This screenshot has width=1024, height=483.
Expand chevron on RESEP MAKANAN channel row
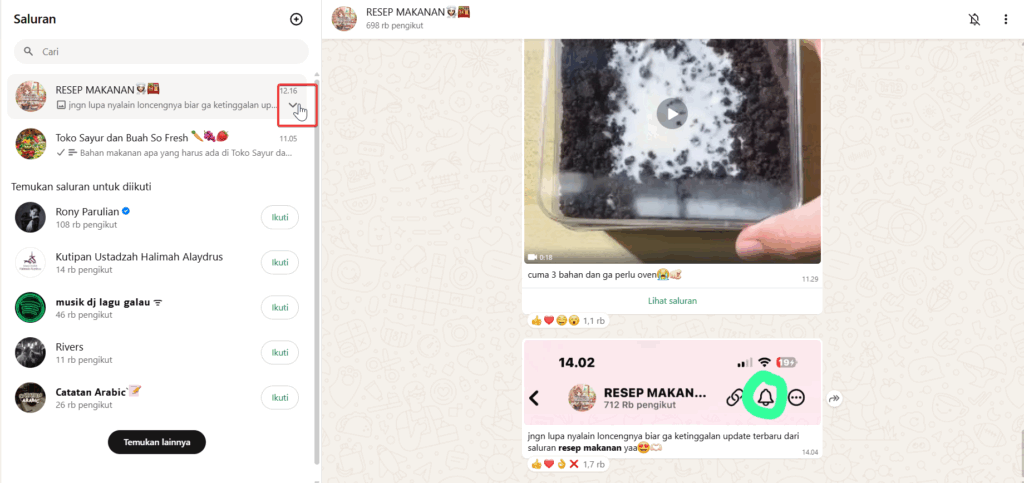point(293,106)
